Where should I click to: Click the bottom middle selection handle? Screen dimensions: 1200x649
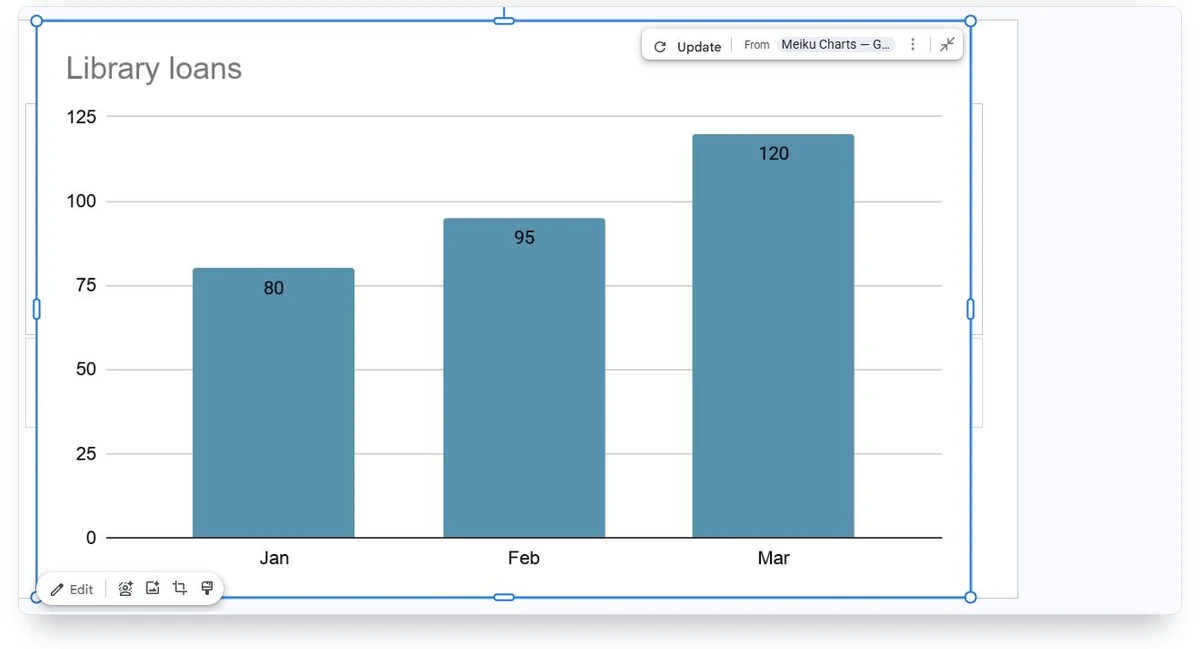504,597
